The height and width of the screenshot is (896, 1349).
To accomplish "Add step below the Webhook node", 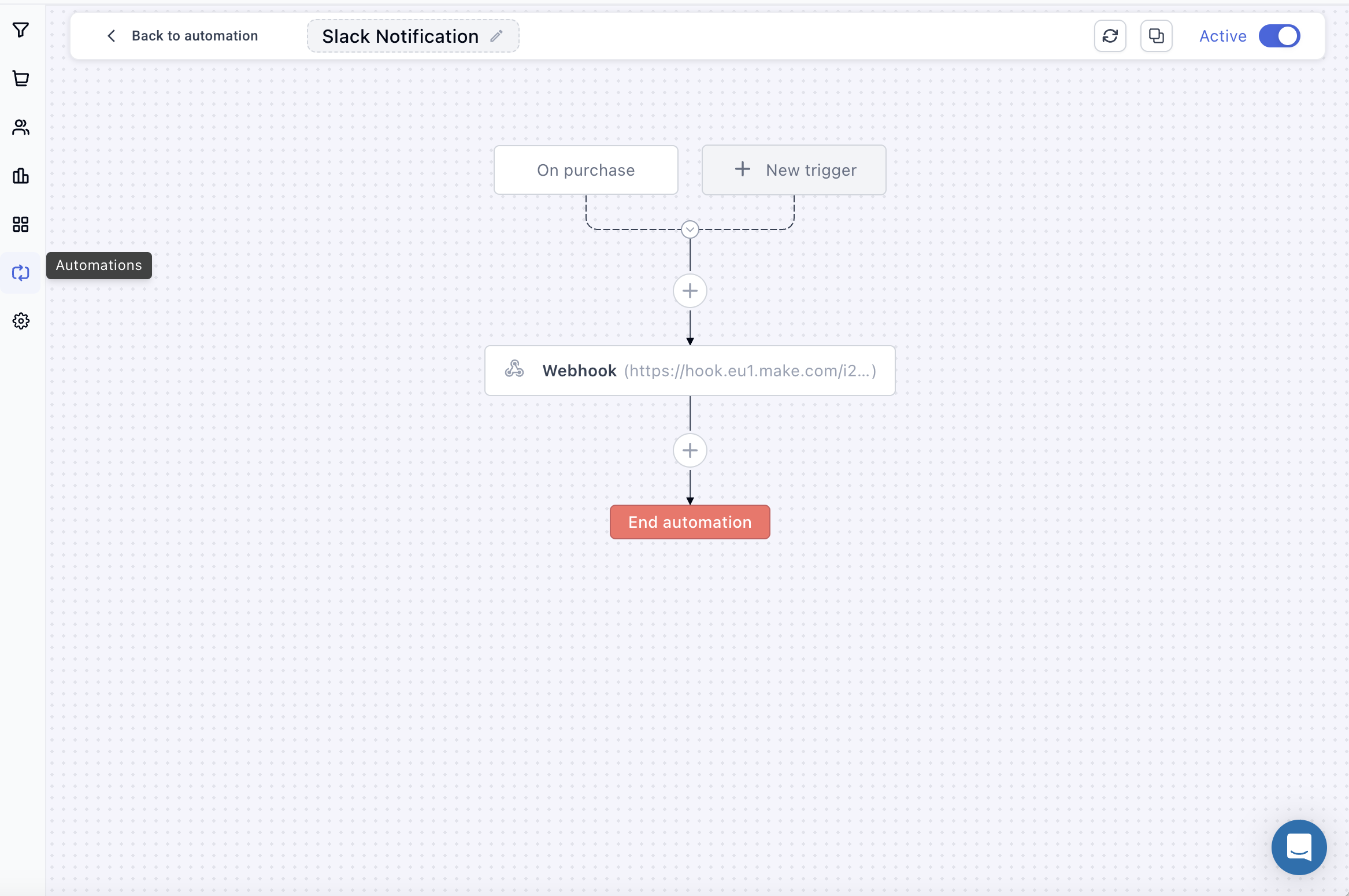I will point(690,450).
